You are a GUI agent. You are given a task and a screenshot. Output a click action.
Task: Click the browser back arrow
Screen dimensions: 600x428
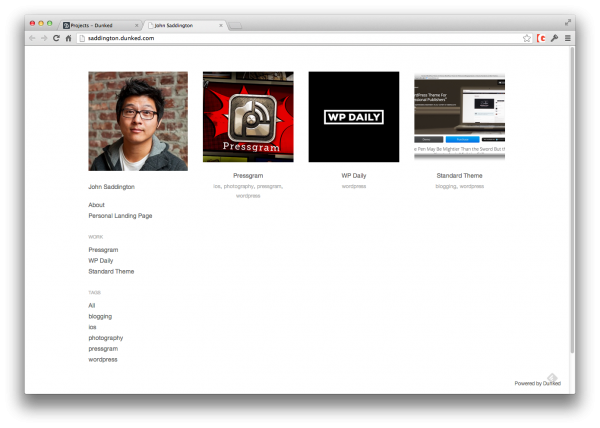32,38
